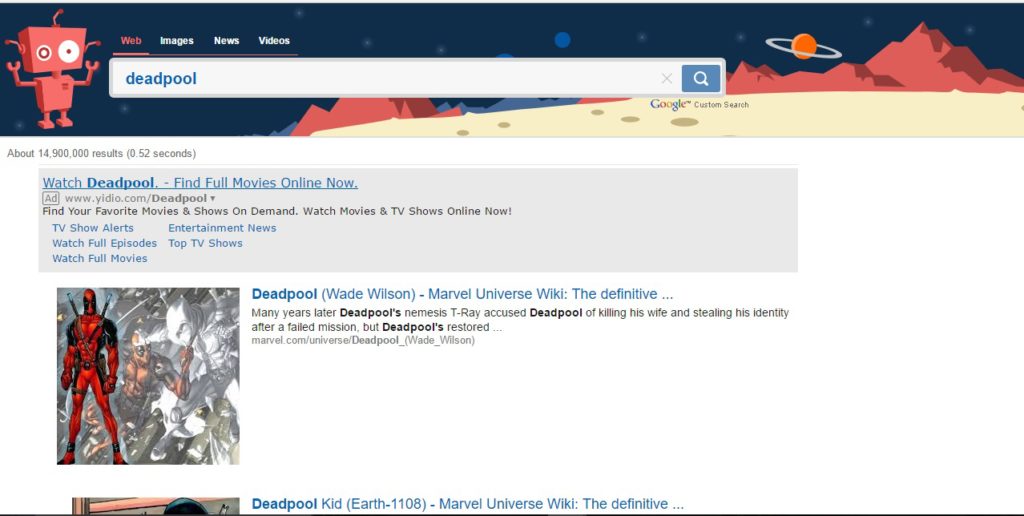The height and width of the screenshot is (516, 1024).
Task: Click the Deadpool Kid result thumbnail
Action: click(155, 506)
